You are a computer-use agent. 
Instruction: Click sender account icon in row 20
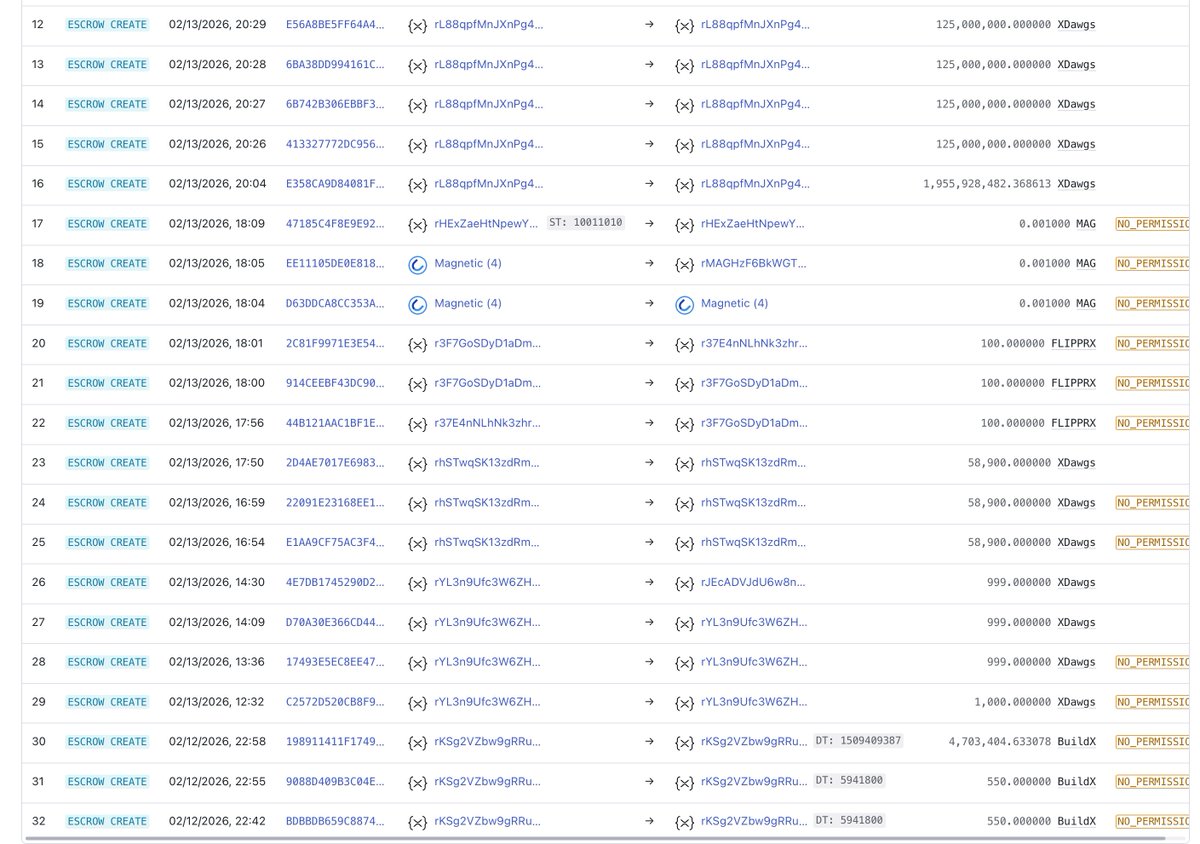pos(418,344)
